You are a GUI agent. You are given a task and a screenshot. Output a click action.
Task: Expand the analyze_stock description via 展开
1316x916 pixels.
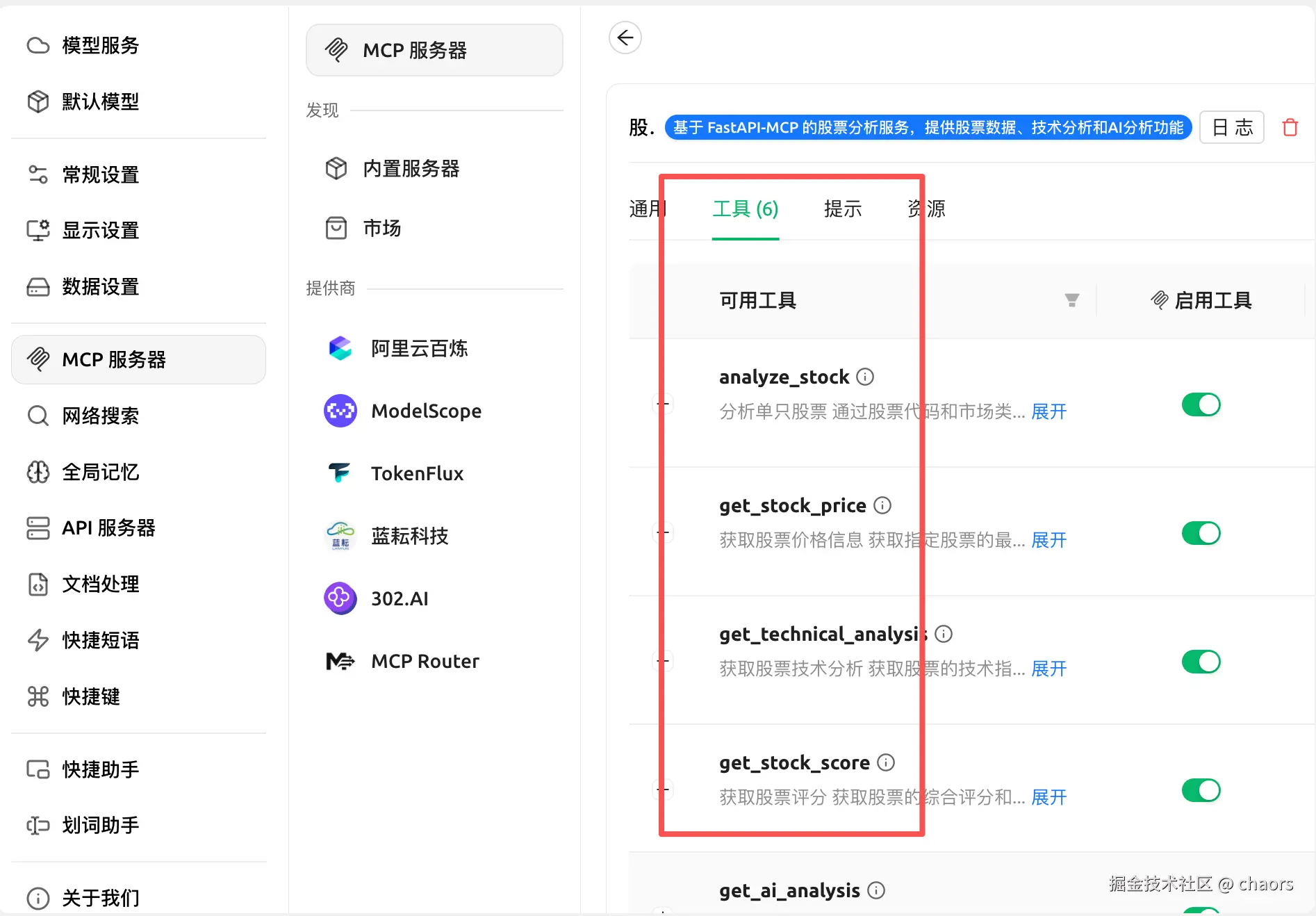click(1048, 411)
